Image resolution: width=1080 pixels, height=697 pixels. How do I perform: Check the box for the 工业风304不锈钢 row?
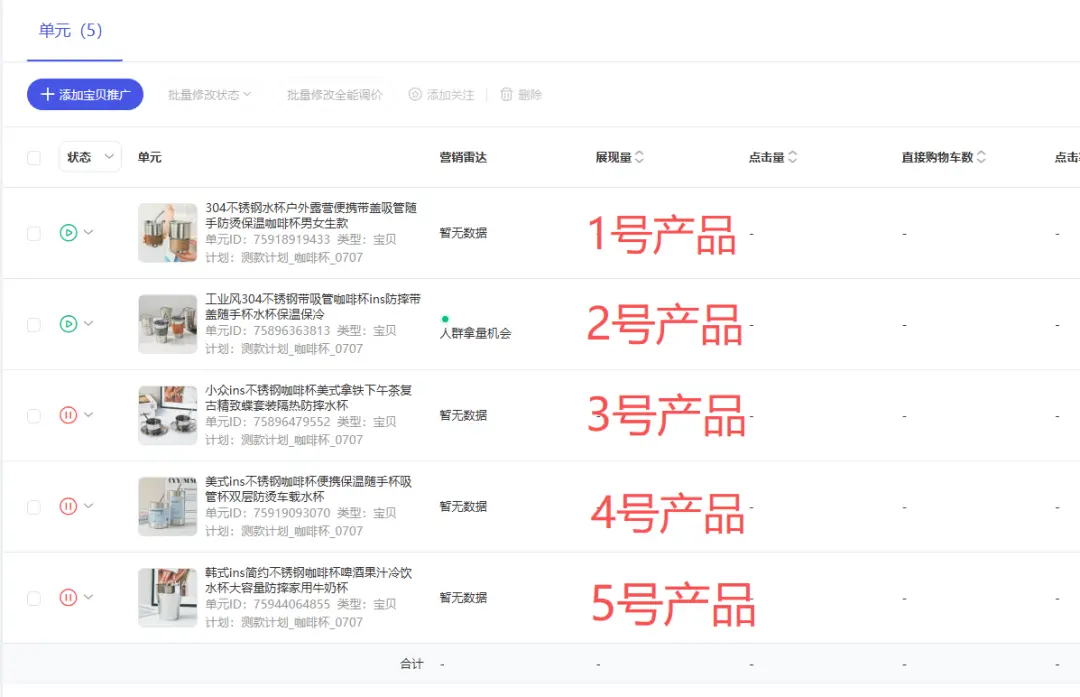point(34,324)
